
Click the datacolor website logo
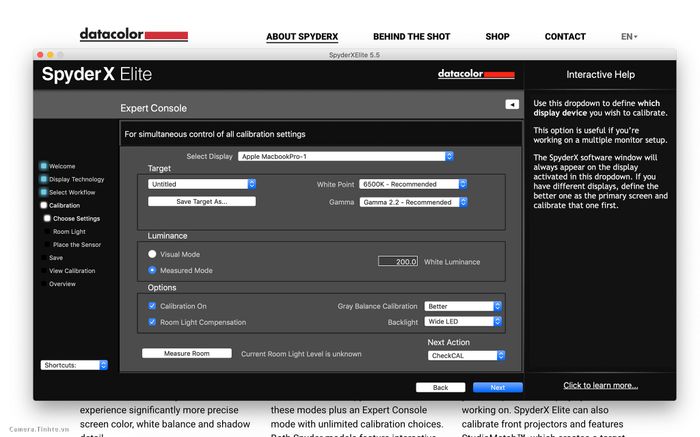click(133, 34)
